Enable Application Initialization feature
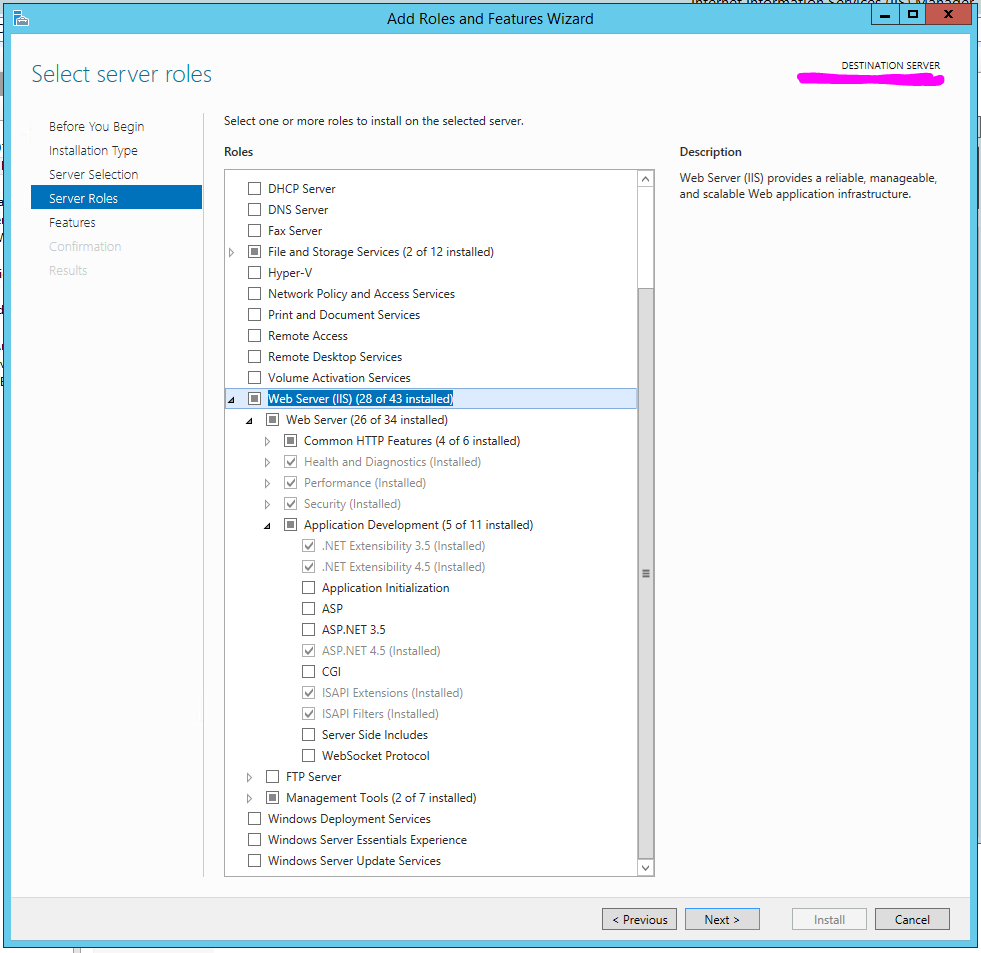This screenshot has width=981, height=953. click(308, 588)
